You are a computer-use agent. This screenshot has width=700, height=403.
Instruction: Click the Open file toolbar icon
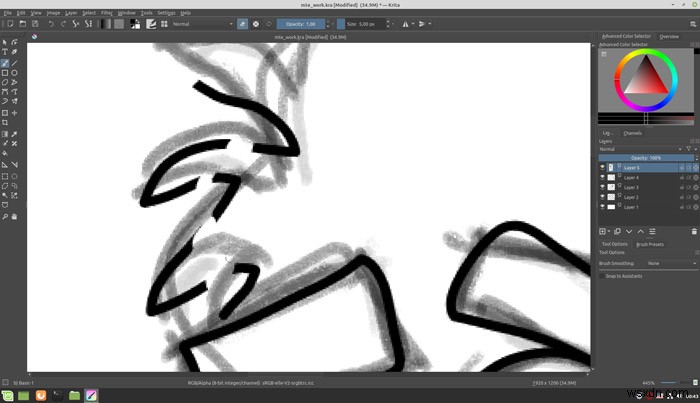[22, 24]
